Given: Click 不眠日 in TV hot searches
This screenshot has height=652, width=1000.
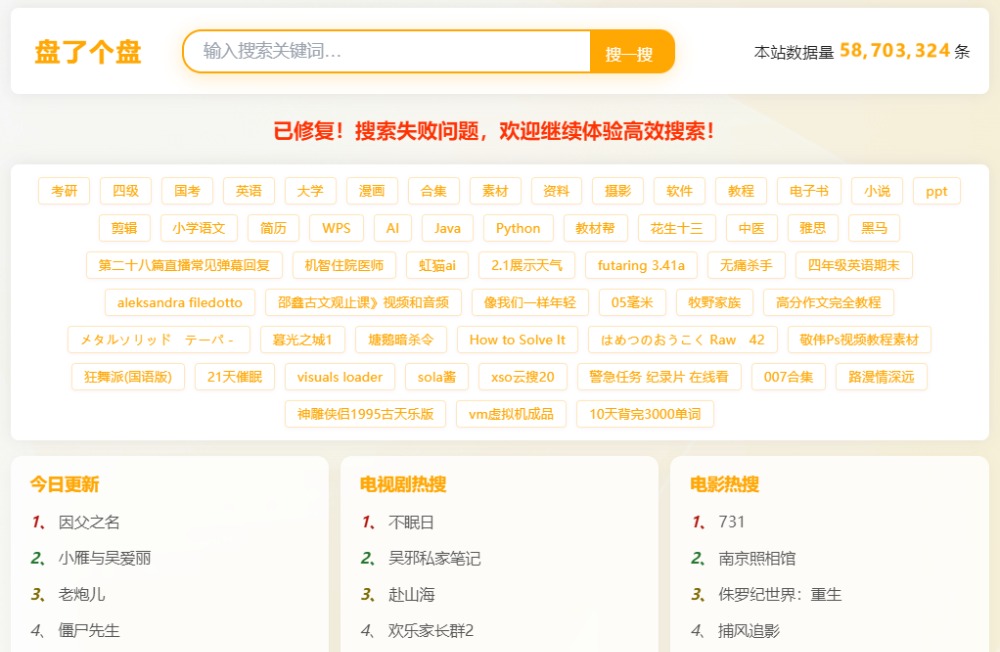Looking at the screenshot, I should pos(411,522).
